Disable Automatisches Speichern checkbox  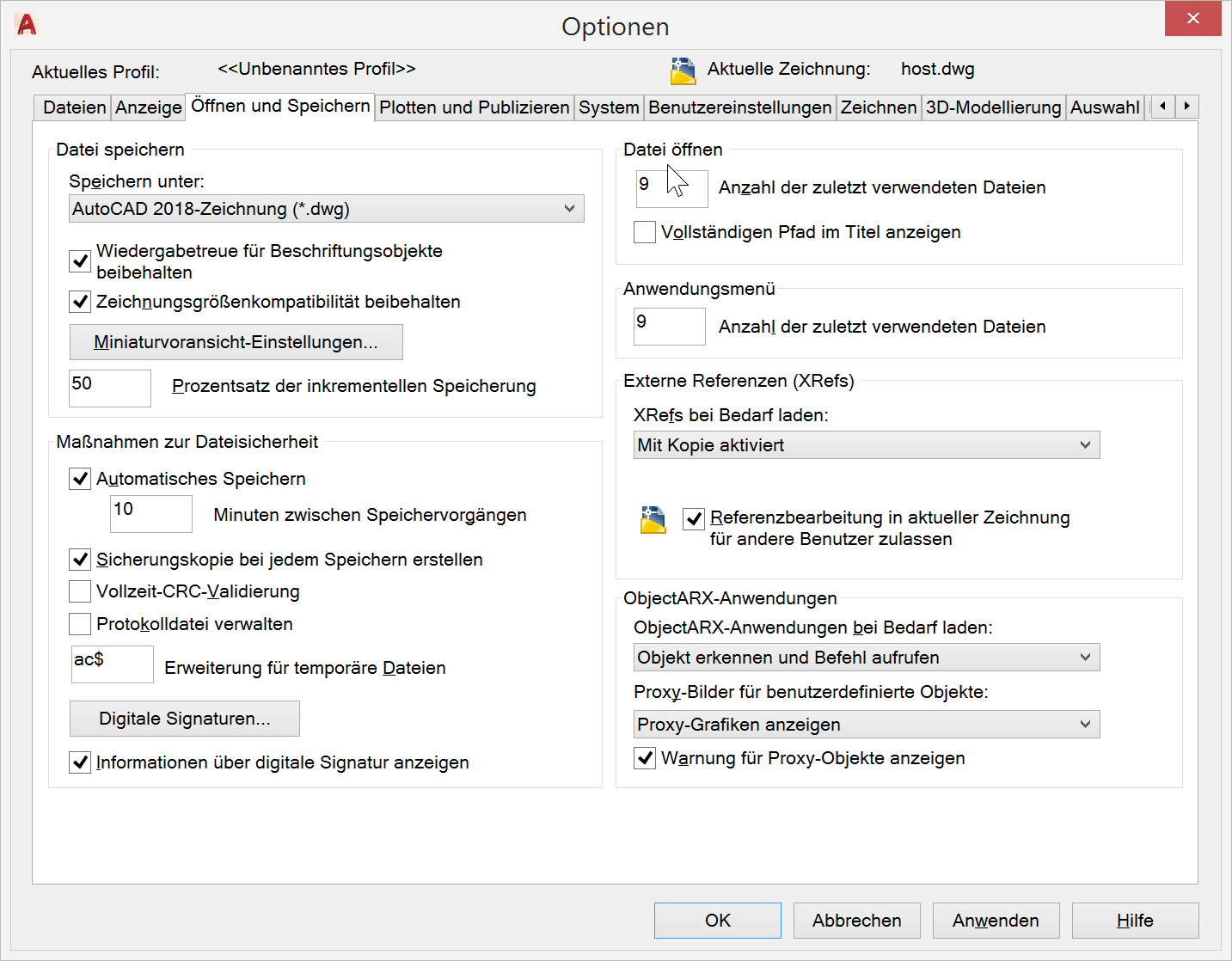(80, 479)
